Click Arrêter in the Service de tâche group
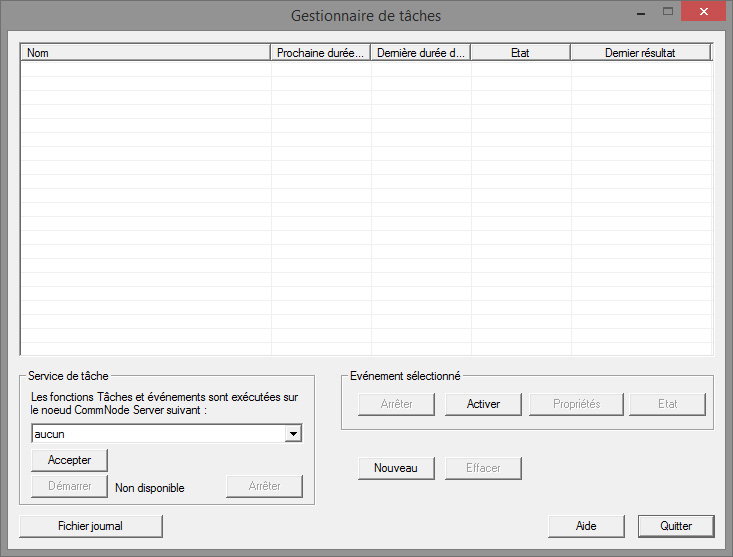 (x=264, y=487)
